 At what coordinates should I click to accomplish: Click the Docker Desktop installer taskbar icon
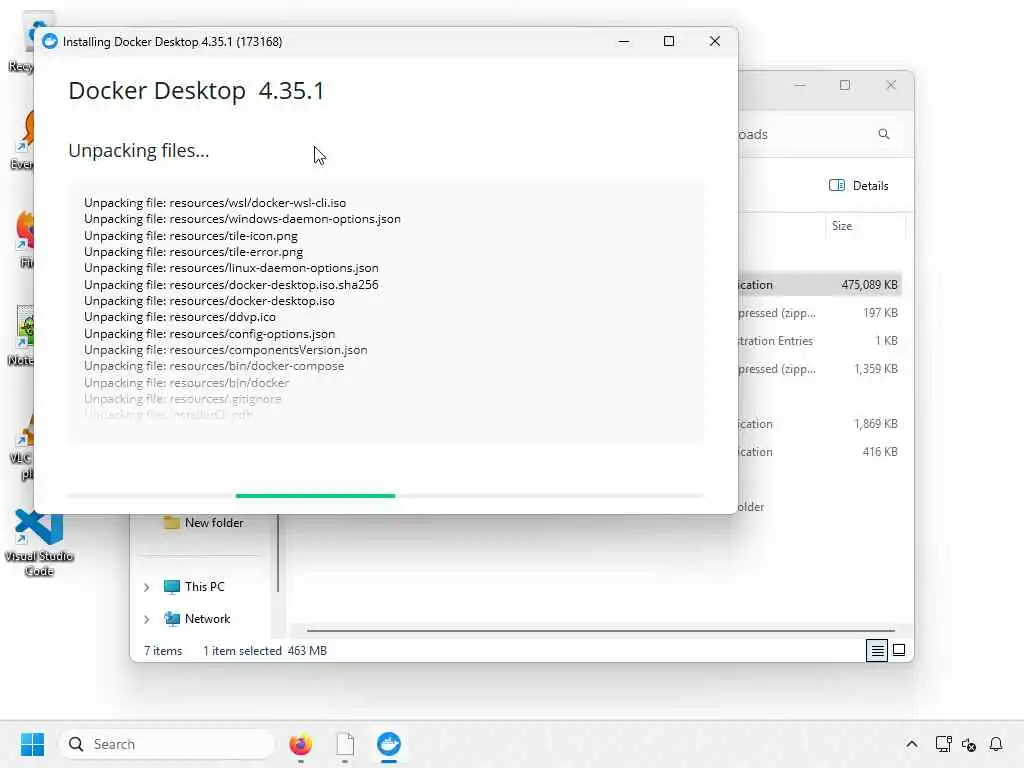[x=389, y=744]
